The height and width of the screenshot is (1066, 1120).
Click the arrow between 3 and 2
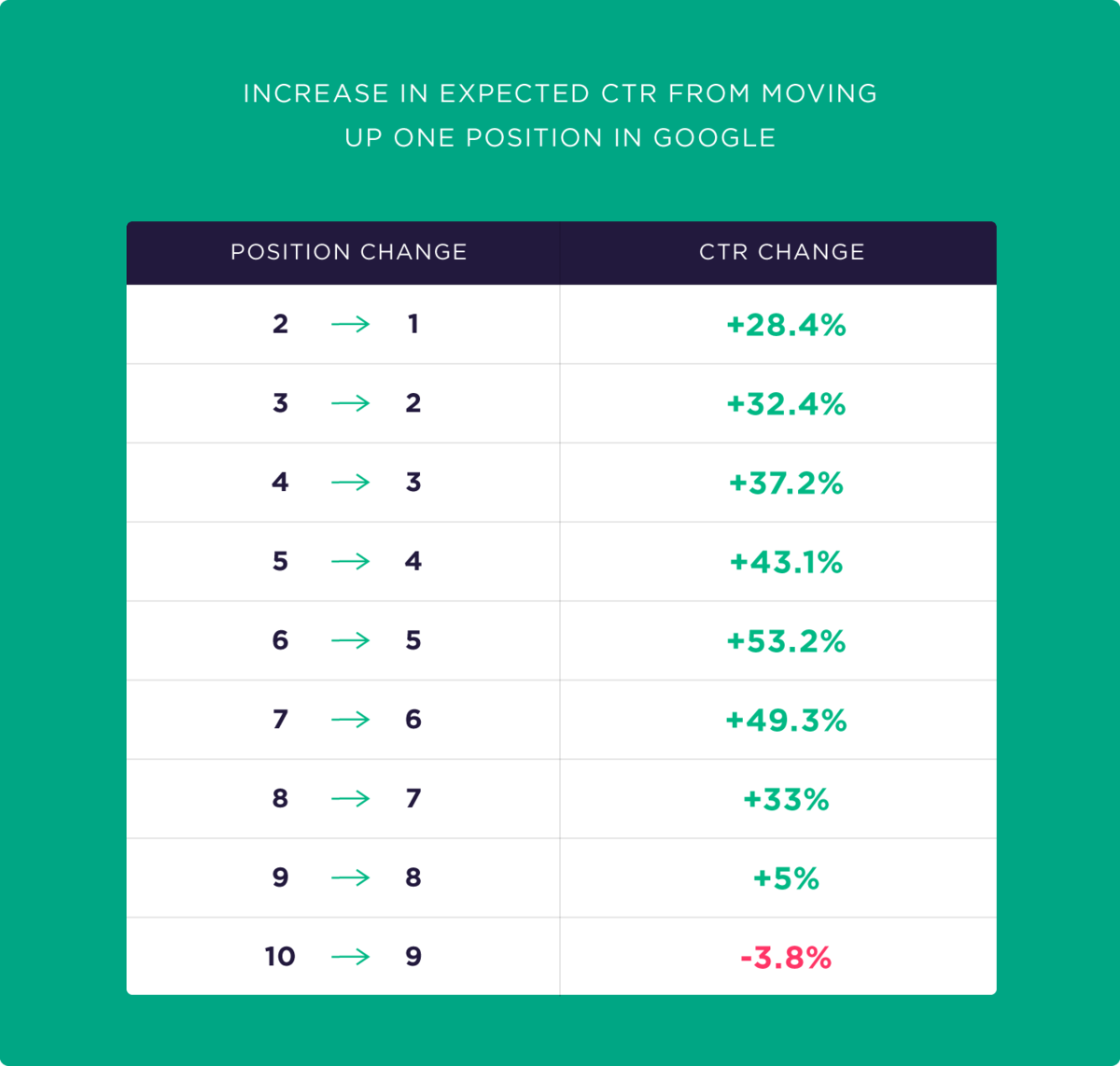pos(351,403)
